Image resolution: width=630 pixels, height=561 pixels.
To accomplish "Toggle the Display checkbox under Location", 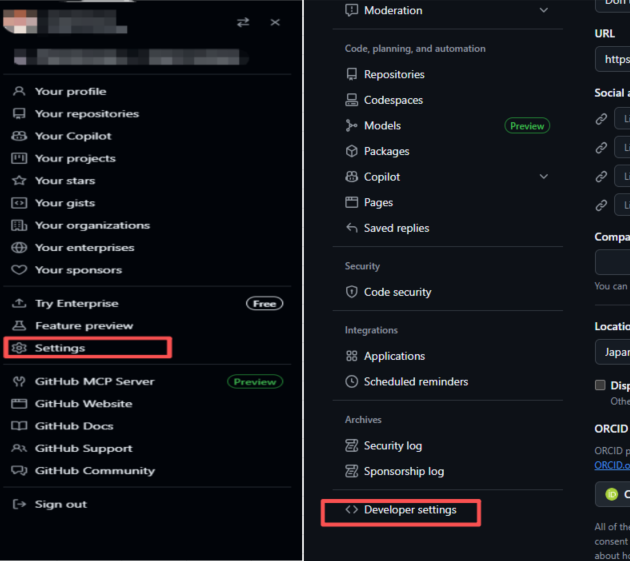I will [601, 385].
